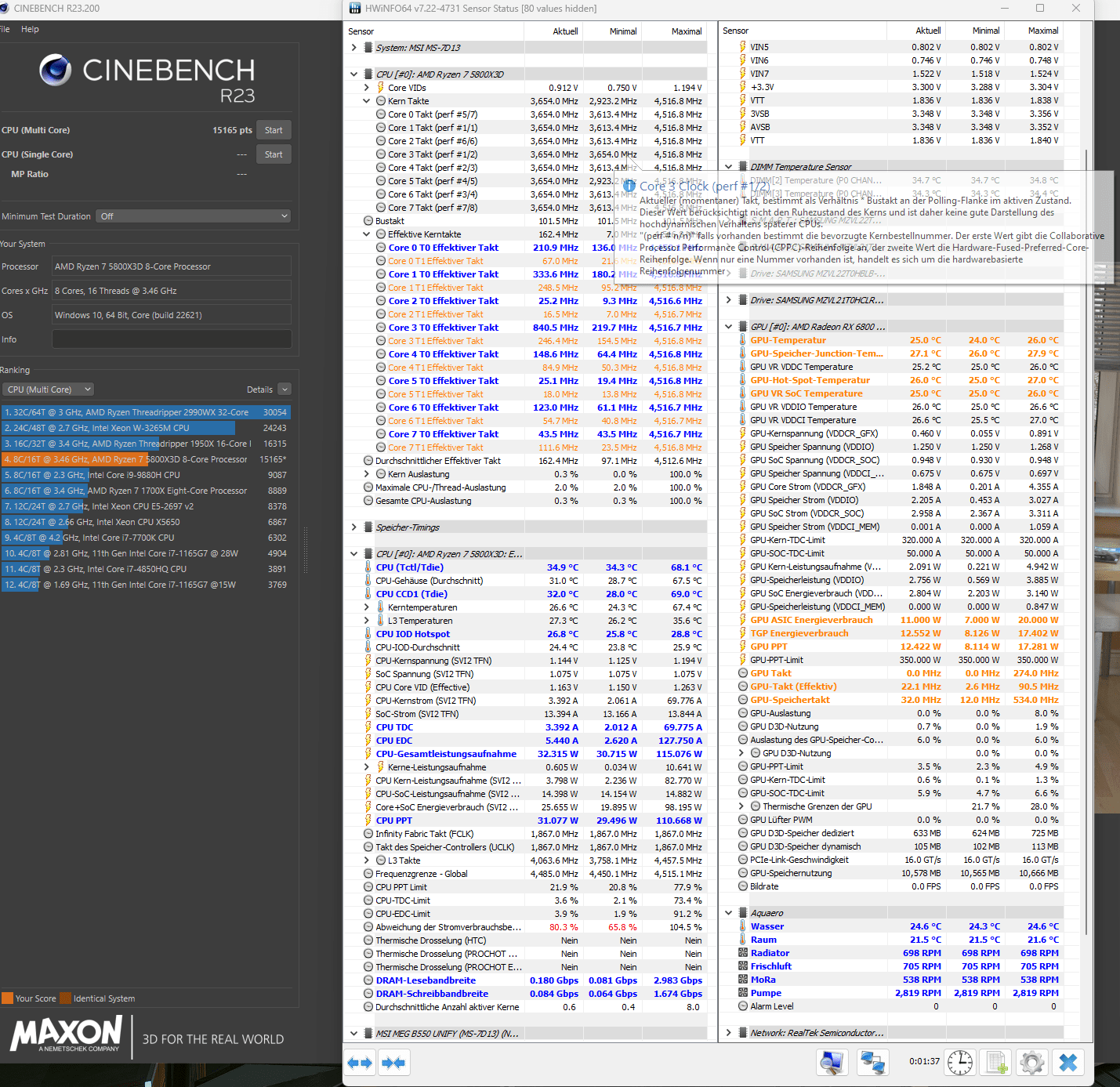The width and height of the screenshot is (1120, 1087).
Task: Click the thermometer icon beside CPU (Tctl/Tdie)
Action: tap(368, 567)
